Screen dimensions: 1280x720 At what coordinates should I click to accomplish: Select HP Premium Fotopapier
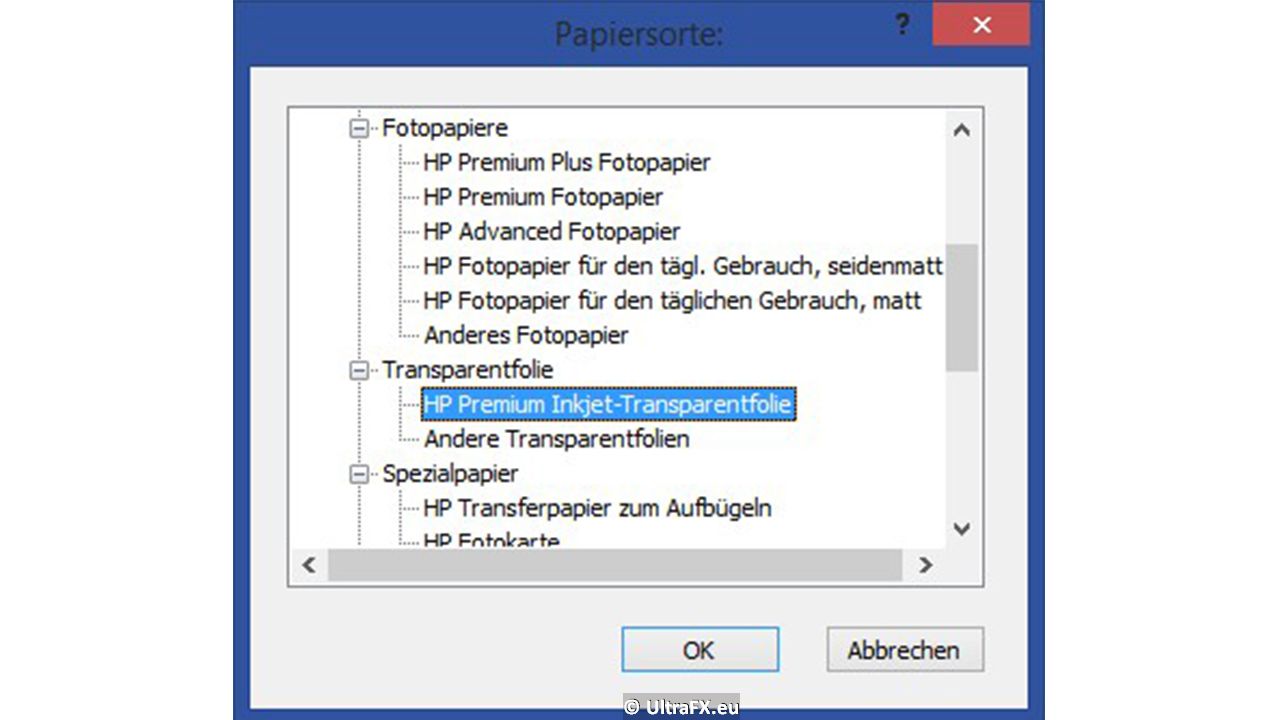(543, 197)
